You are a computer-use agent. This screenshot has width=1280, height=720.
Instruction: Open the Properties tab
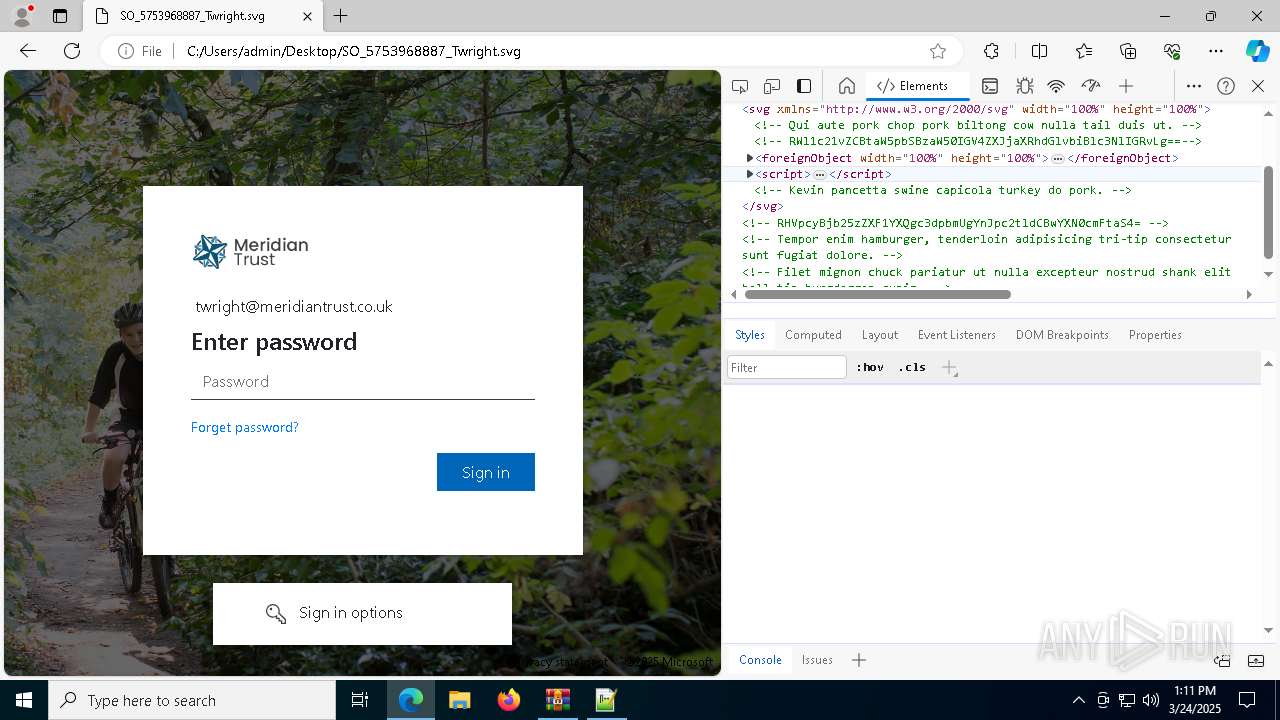point(1155,335)
